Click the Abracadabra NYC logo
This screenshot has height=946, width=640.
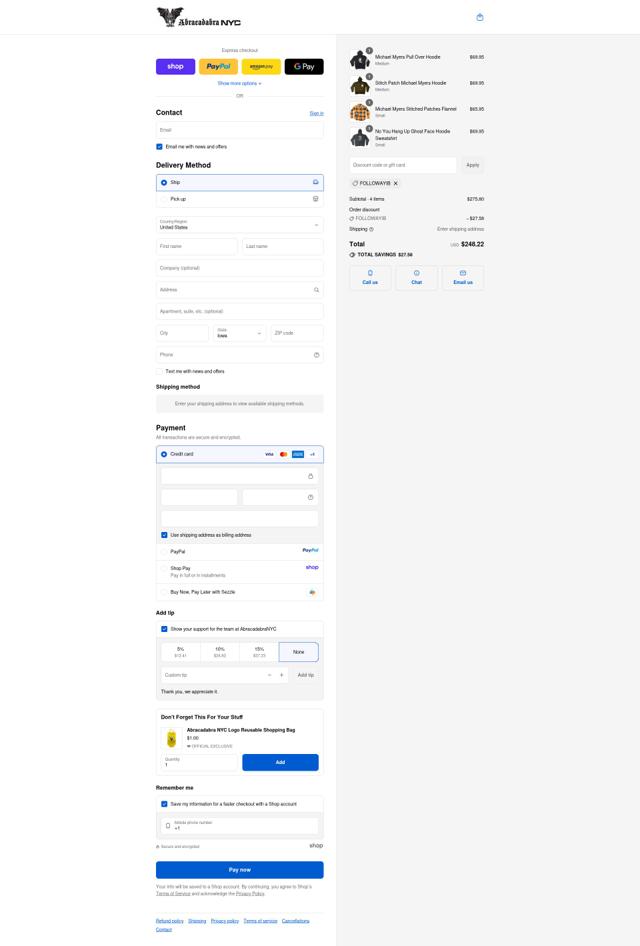click(199, 17)
